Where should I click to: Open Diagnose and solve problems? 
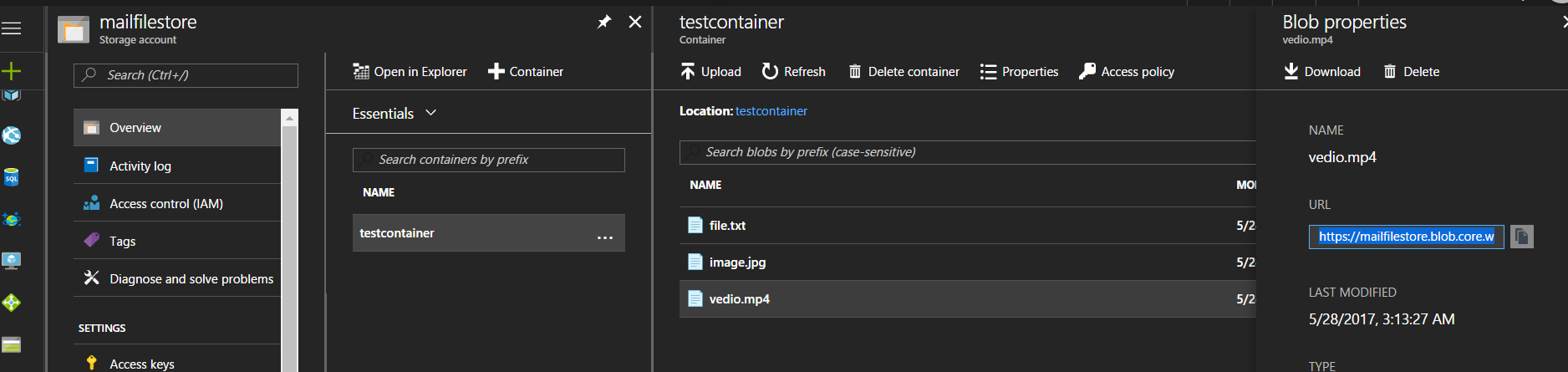tap(177, 278)
